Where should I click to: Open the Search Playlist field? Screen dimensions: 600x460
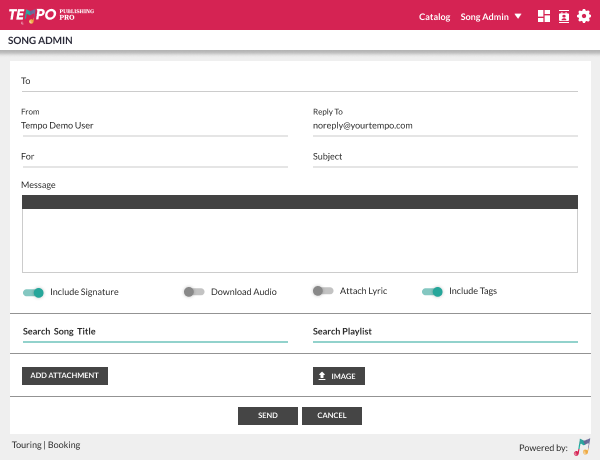[445, 332]
